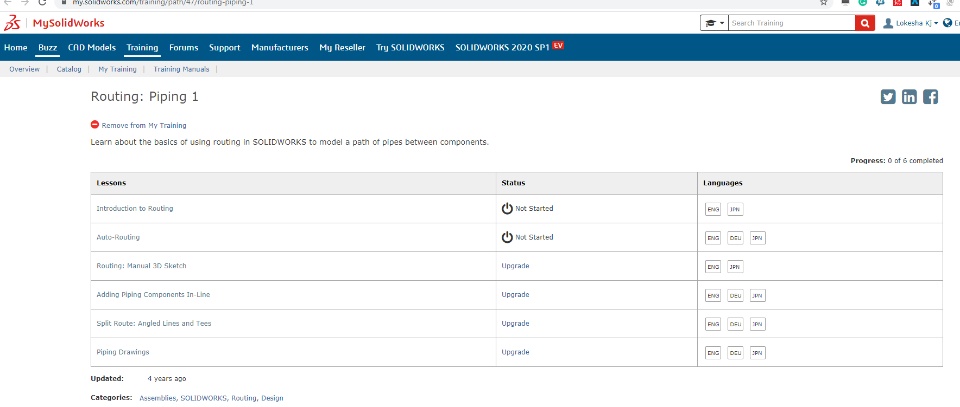Click SOLIDWORKS 2020 SP1 menu item
This screenshot has height=407, width=960.
[502, 48]
